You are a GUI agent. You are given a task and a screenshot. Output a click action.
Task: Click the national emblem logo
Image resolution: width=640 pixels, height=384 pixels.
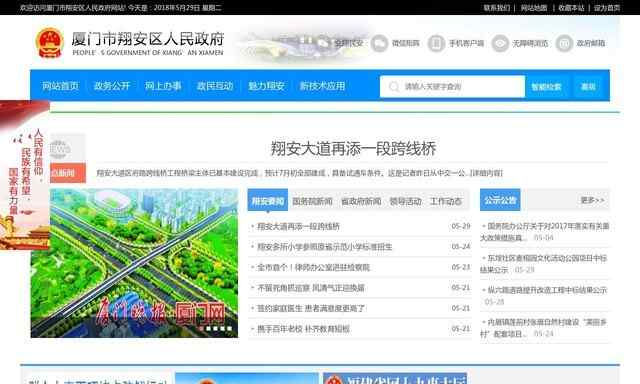(x=49, y=42)
